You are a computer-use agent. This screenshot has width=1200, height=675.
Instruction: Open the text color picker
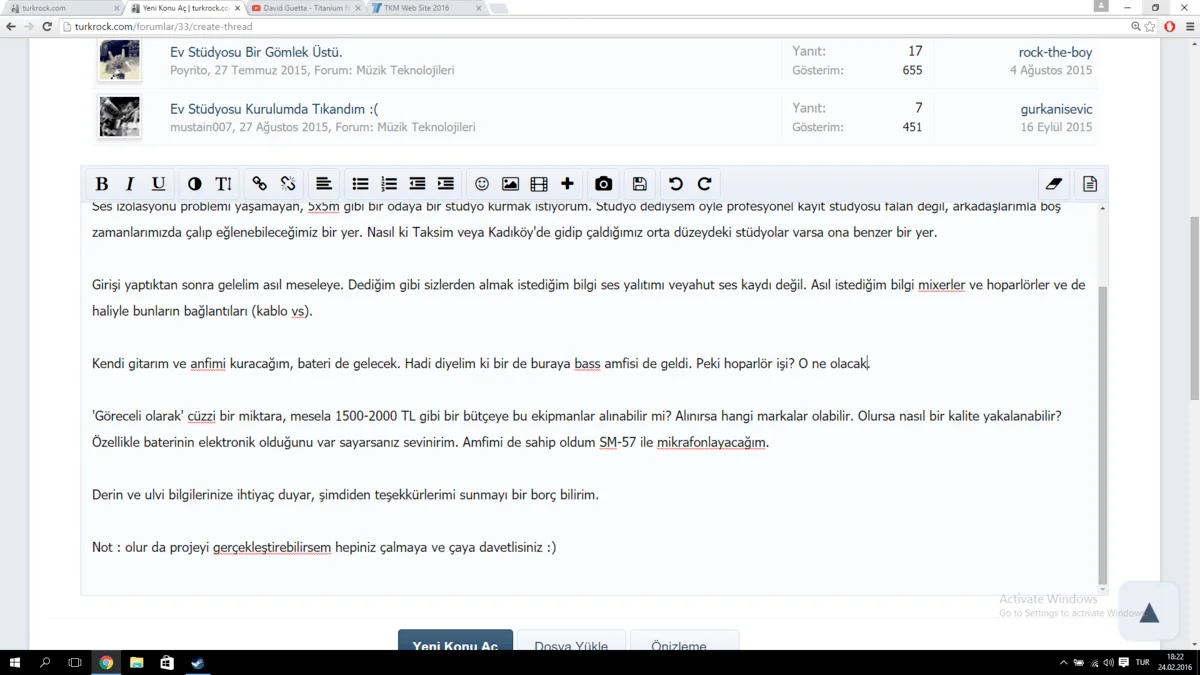194,184
